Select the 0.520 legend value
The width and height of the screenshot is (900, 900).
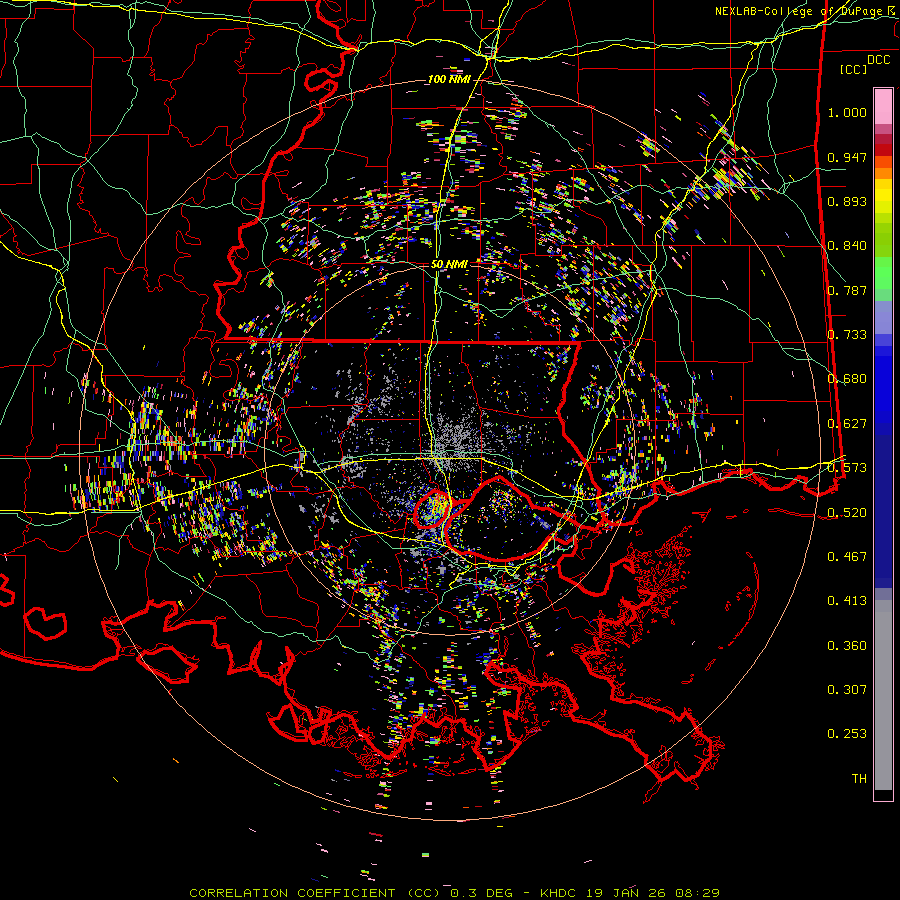click(847, 513)
